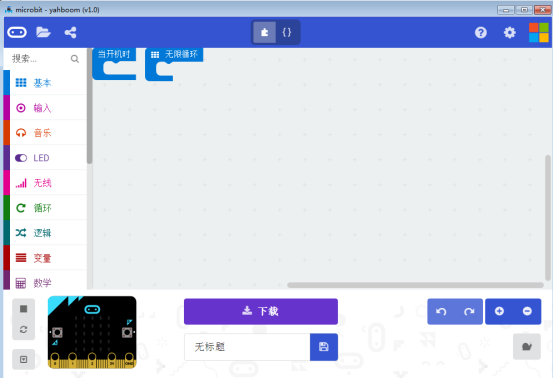This screenshot has width=554, height=379.
Task: Open the LED blocks category
Action: [x=45, y=158]
